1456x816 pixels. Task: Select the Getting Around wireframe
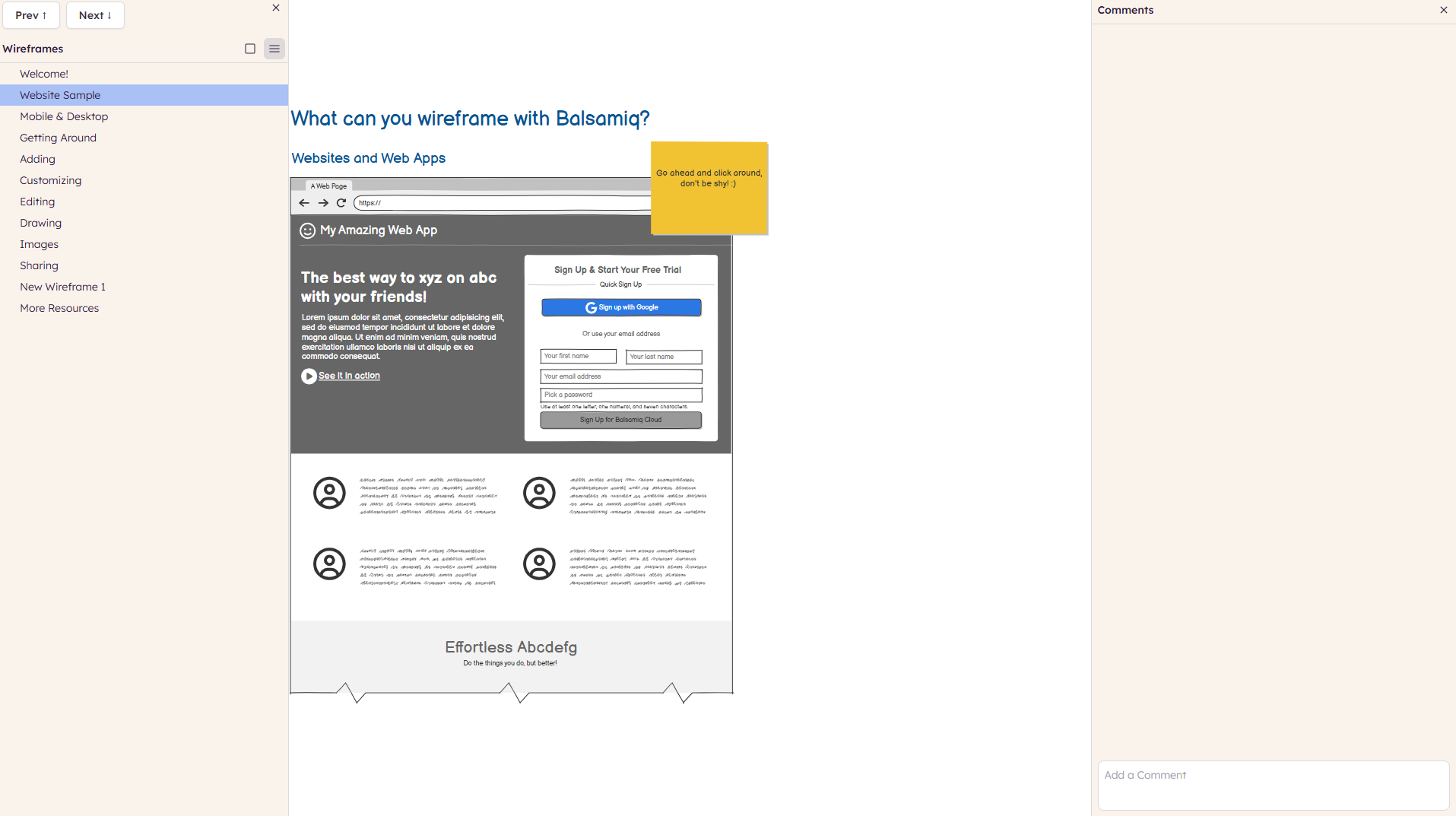tap(58, 138)
